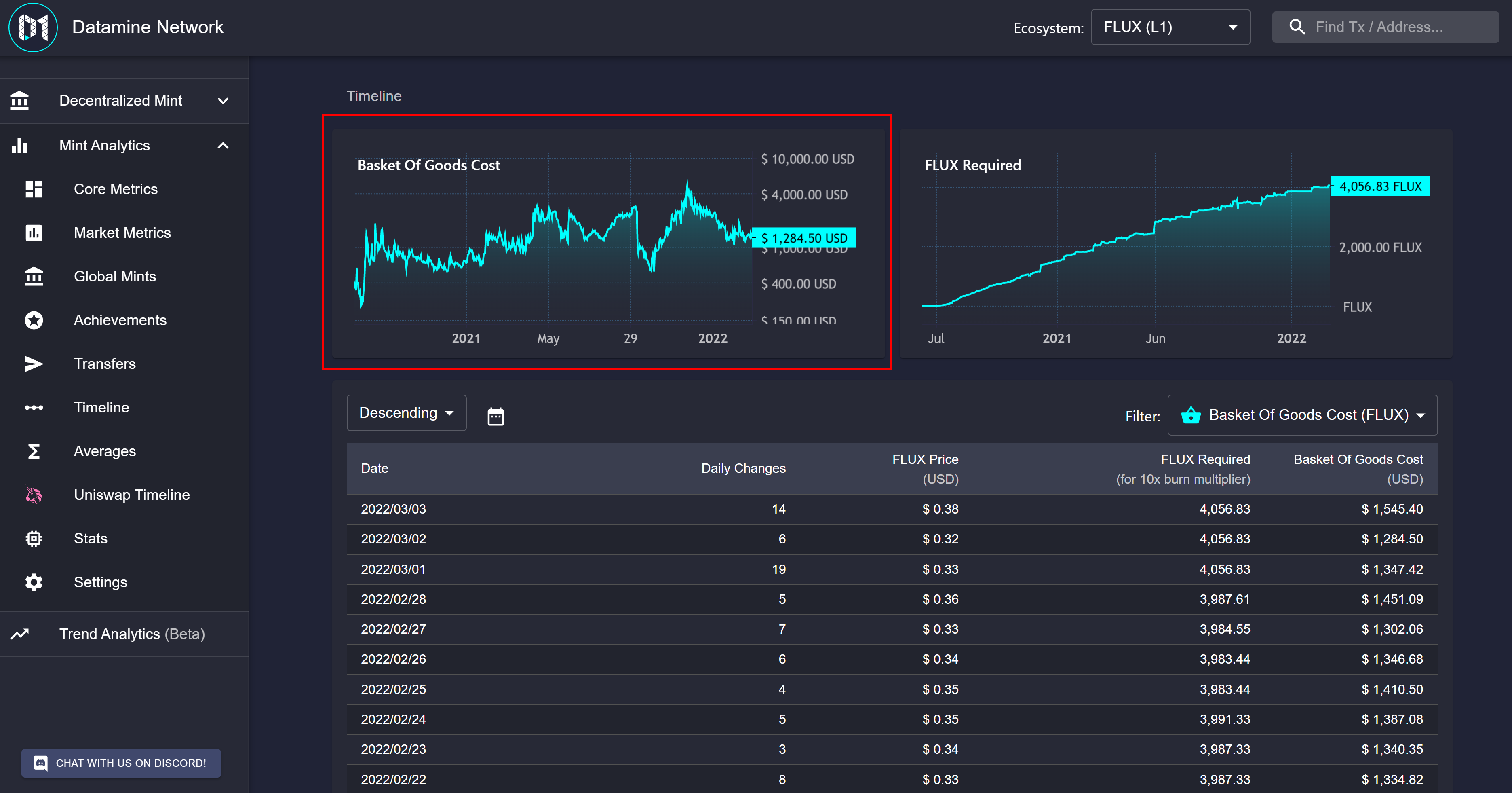The image size is (1512, 793).
Task: Select the 2022/02/26 table row date
Action: point(393,659)
